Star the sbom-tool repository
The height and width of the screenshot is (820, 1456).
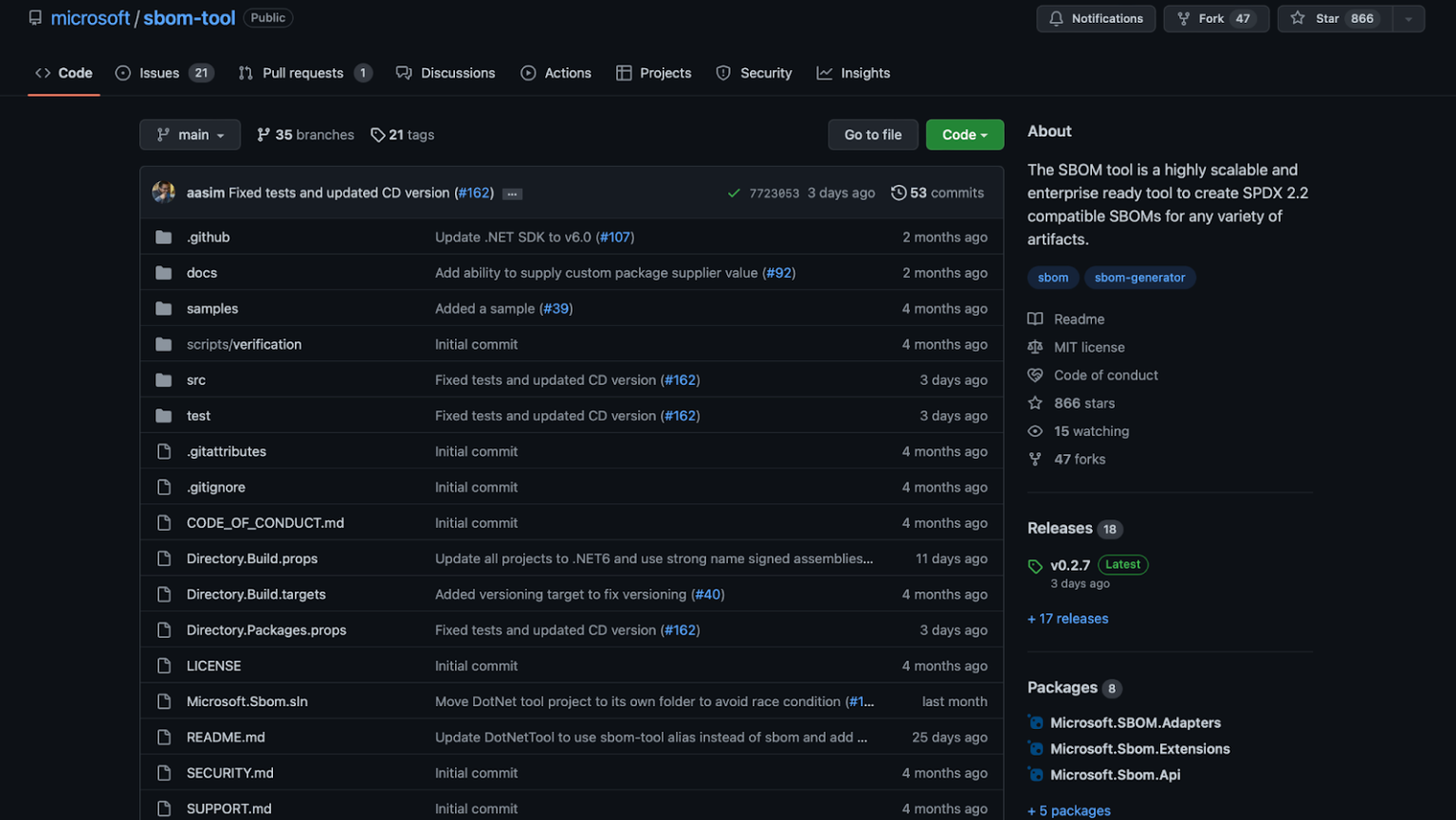pos(1333,18)
